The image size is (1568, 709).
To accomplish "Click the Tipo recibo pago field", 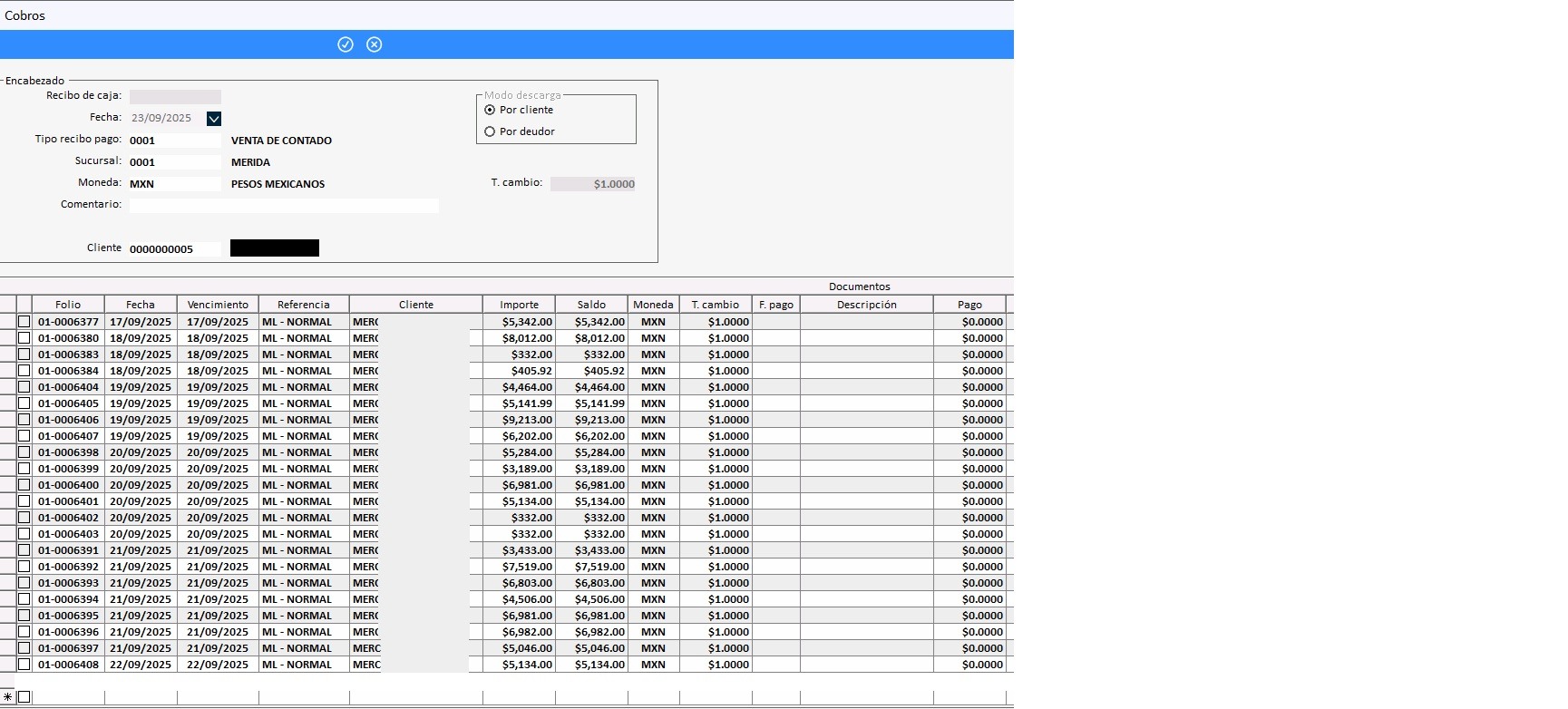I will 174,141.
